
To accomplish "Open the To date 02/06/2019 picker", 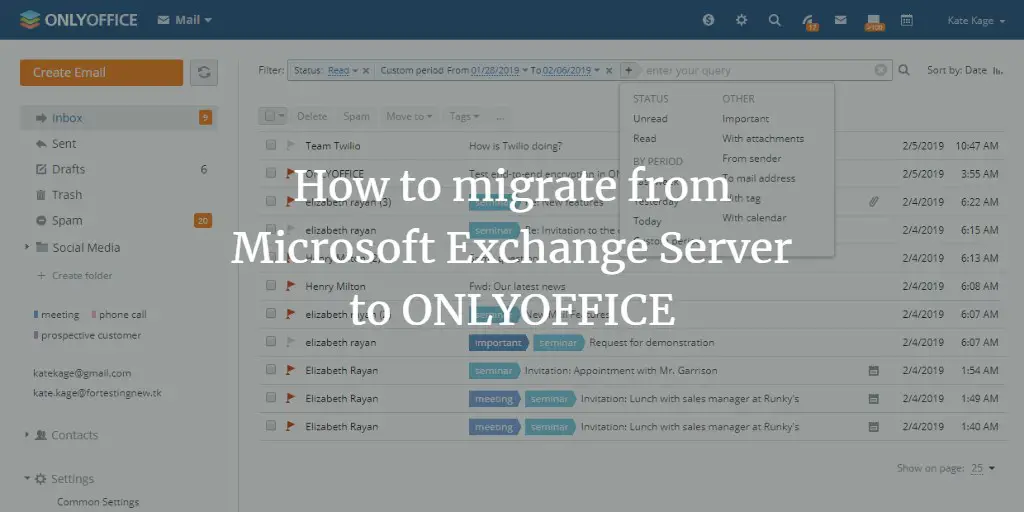I will click(x=571, y=71).
